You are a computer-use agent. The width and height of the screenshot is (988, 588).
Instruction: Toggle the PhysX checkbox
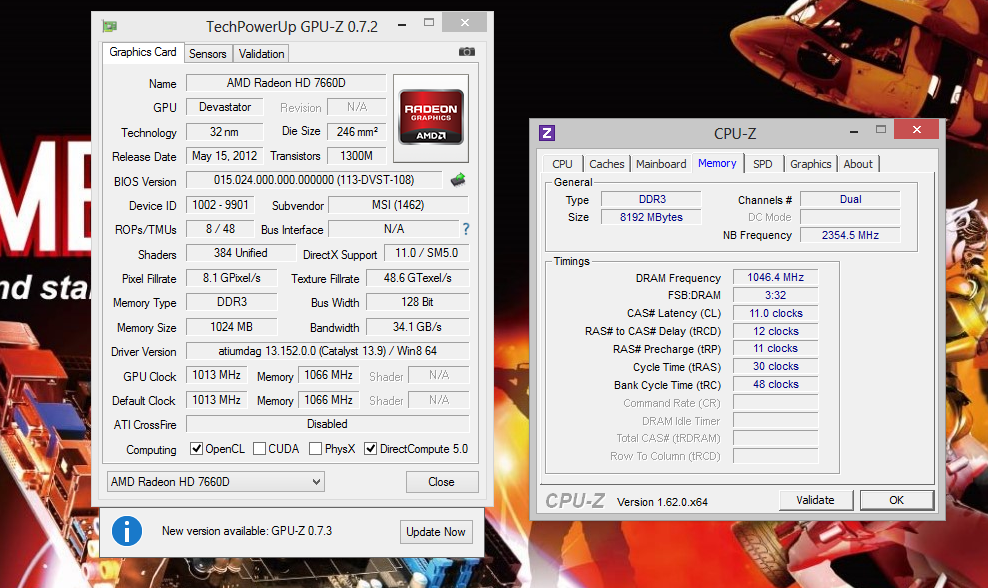pos(316,449)
